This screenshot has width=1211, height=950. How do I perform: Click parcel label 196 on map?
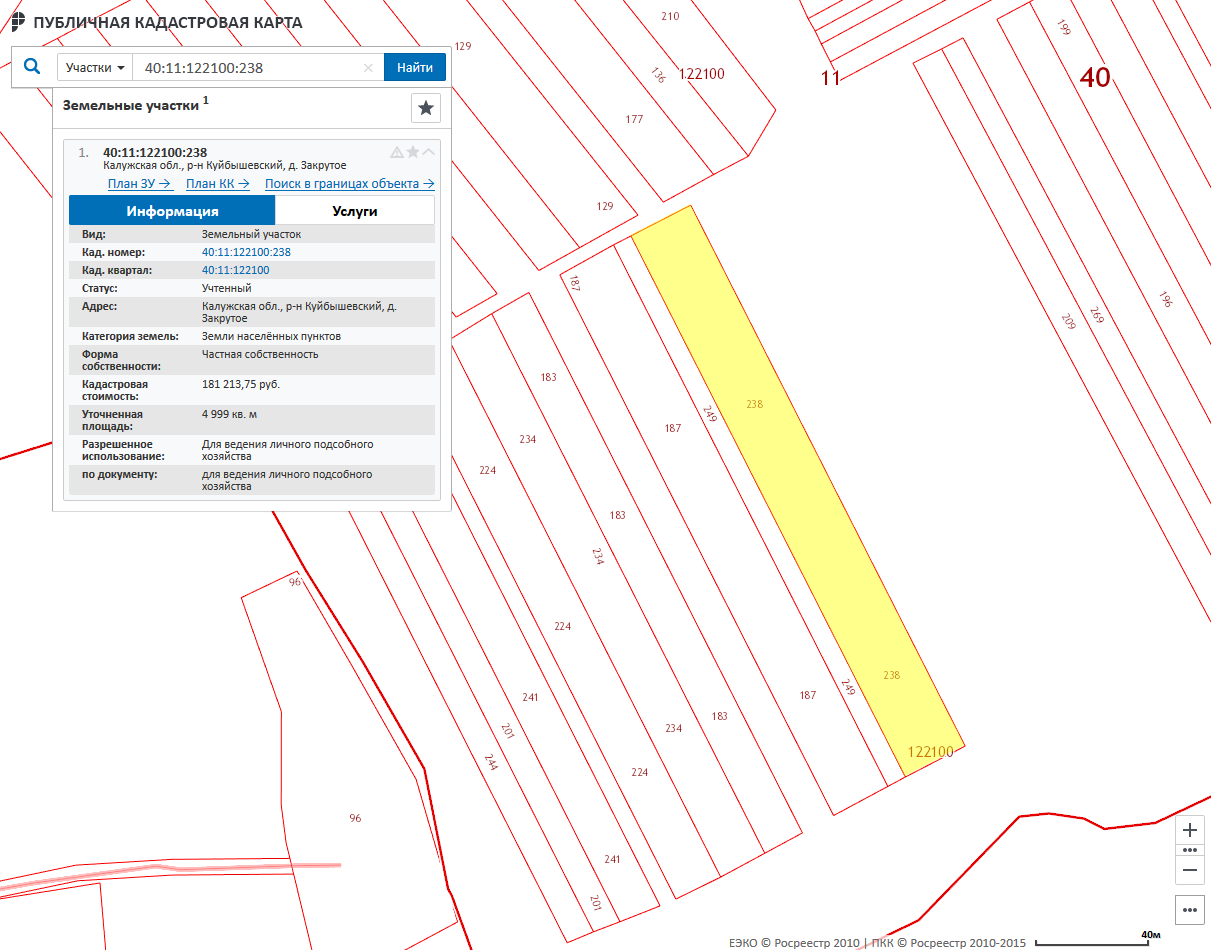coord(1165,298)
